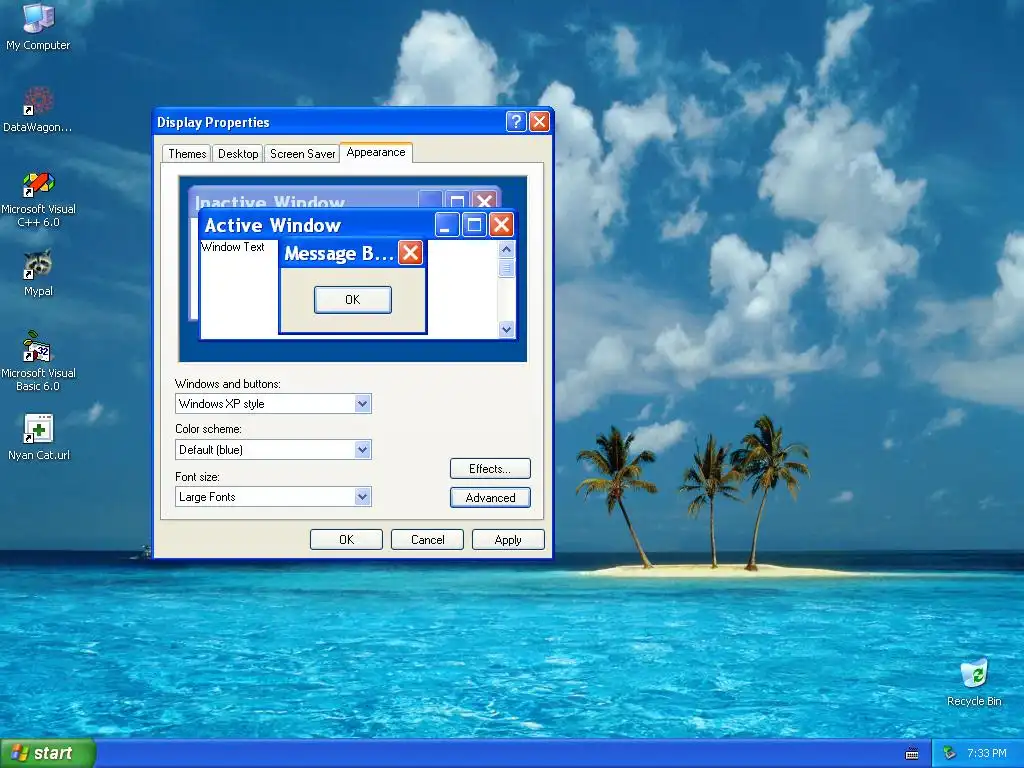The width and height of the screenshot is (1024, 768).
Task: Select the Microsoft Visual C++ 6.0 shortcut
Action: tap(38, 199)
